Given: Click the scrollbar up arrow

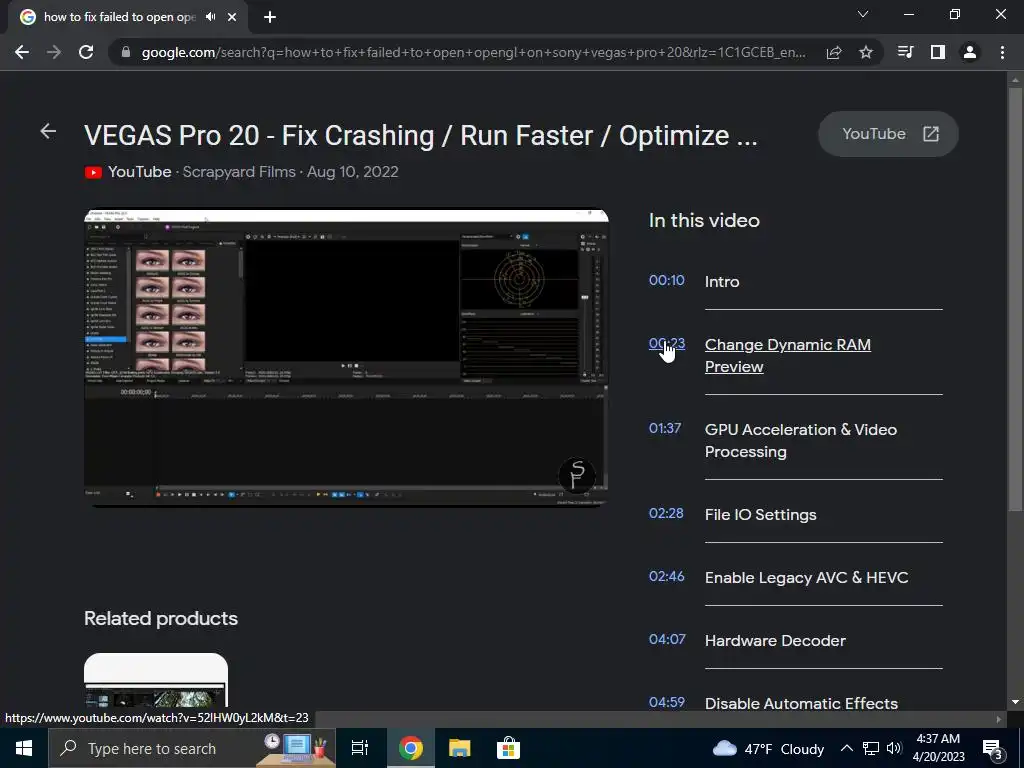Looking at the screenshot, I should (1015, 80).
